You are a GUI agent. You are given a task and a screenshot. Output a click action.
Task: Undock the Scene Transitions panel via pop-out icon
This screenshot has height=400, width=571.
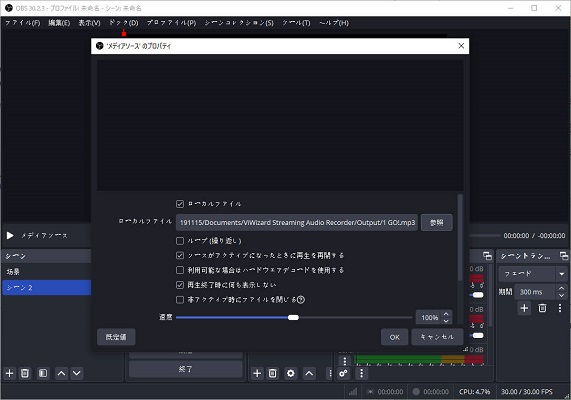coord(563,256)
